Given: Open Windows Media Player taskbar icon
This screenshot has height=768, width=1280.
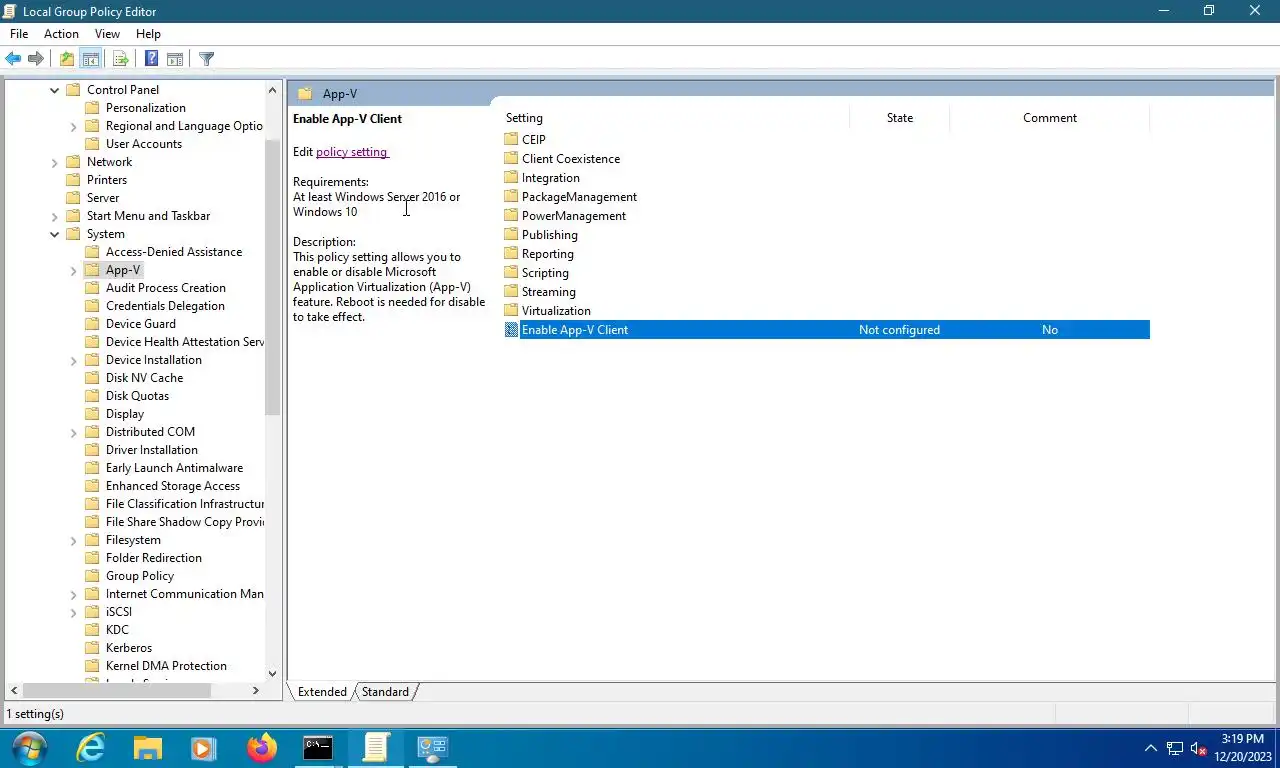Looking at the screenshot, I should coord(204,748).
